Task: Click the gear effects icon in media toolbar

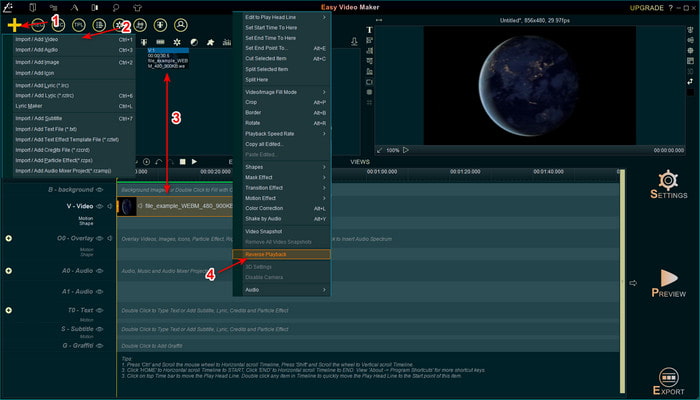Action: [x=177, y=42]
